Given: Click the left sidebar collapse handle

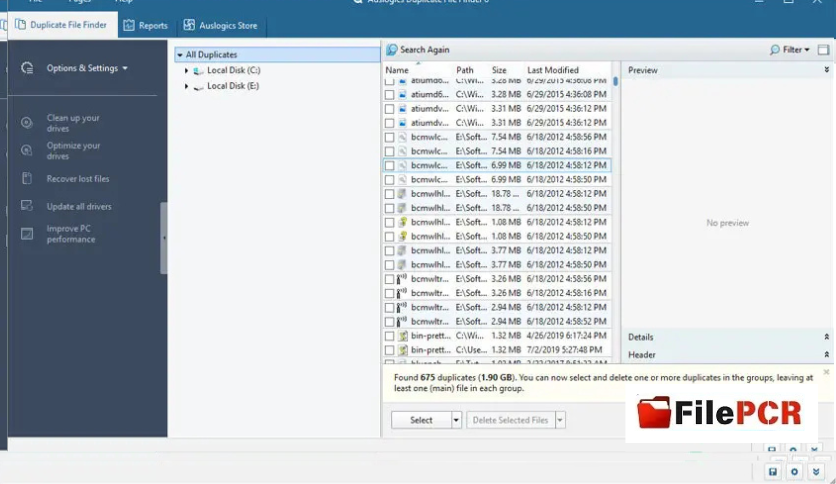Looking at the screenshot, I should pyautogui.click(x=164, y=238).
